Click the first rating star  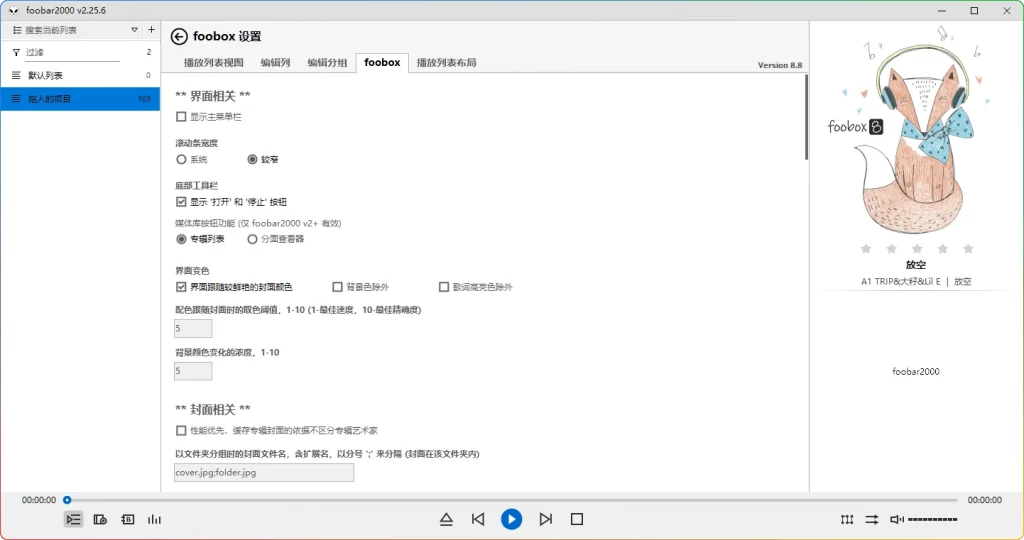point(866,248)
